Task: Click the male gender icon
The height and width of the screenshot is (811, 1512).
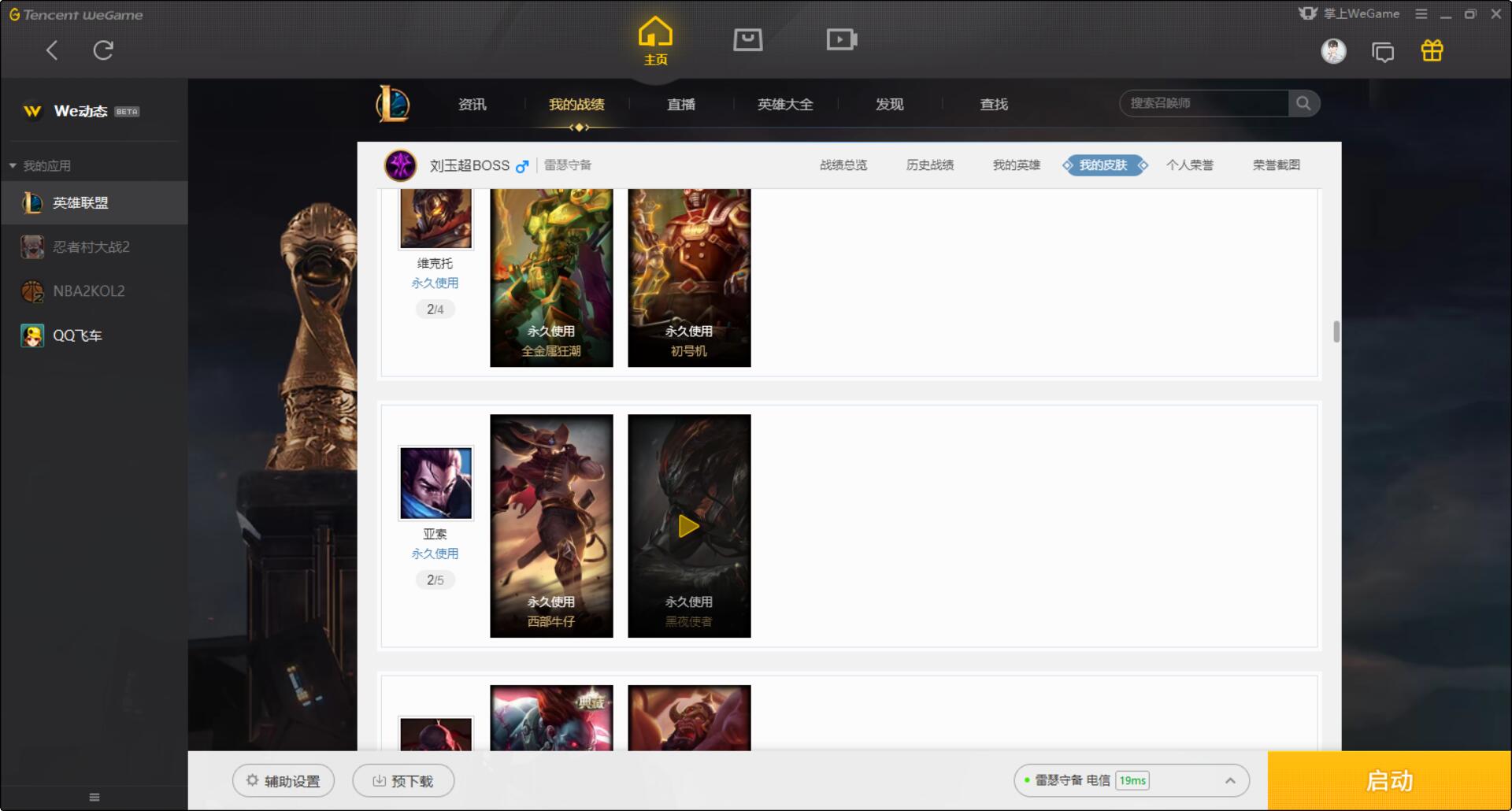Action: 522,166
